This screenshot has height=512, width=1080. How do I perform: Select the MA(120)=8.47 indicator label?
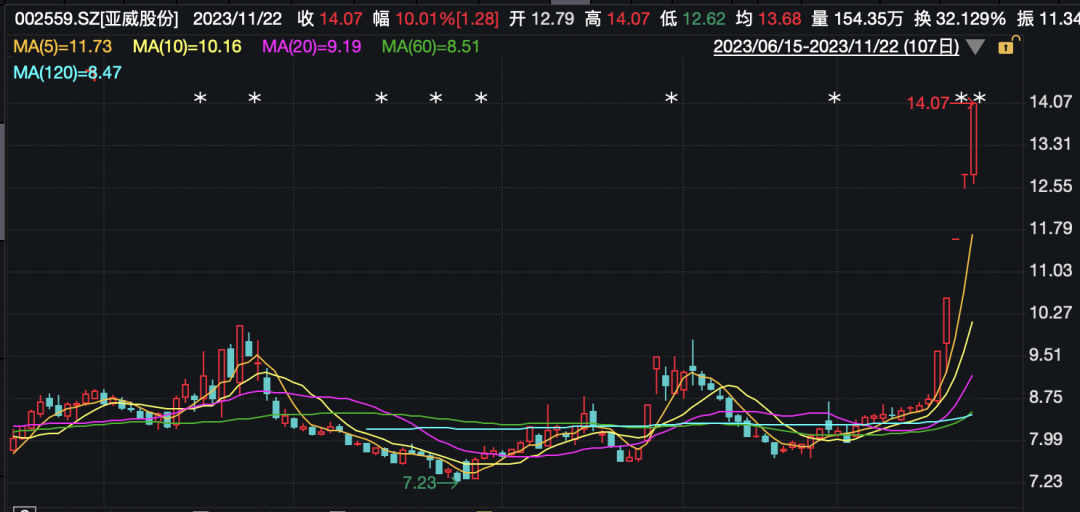click(x=67, y=72)
